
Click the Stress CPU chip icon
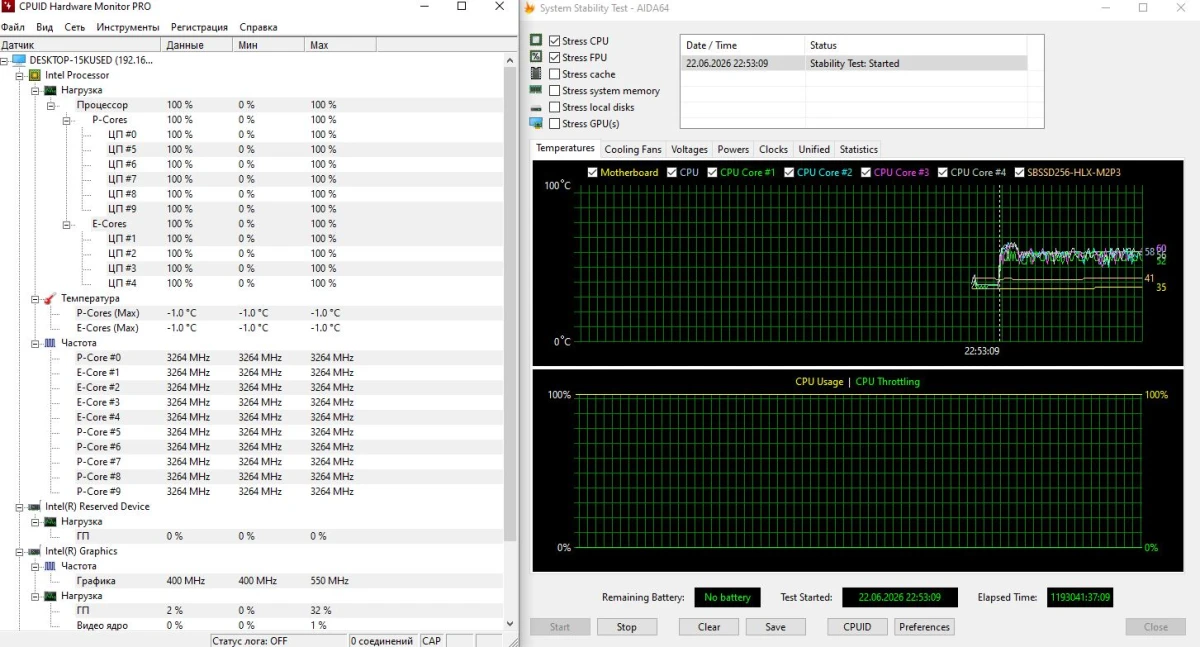(x=537, y=41)
